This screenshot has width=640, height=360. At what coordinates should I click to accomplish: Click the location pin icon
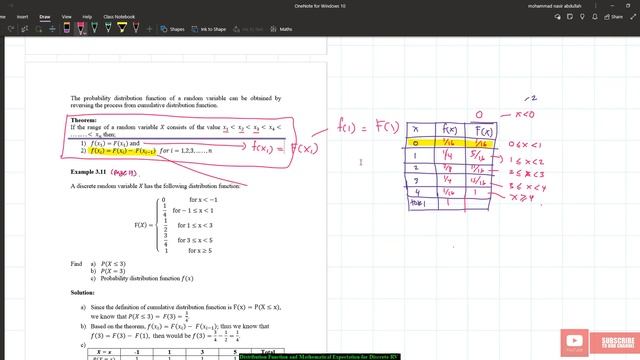(x=582, y=17)
